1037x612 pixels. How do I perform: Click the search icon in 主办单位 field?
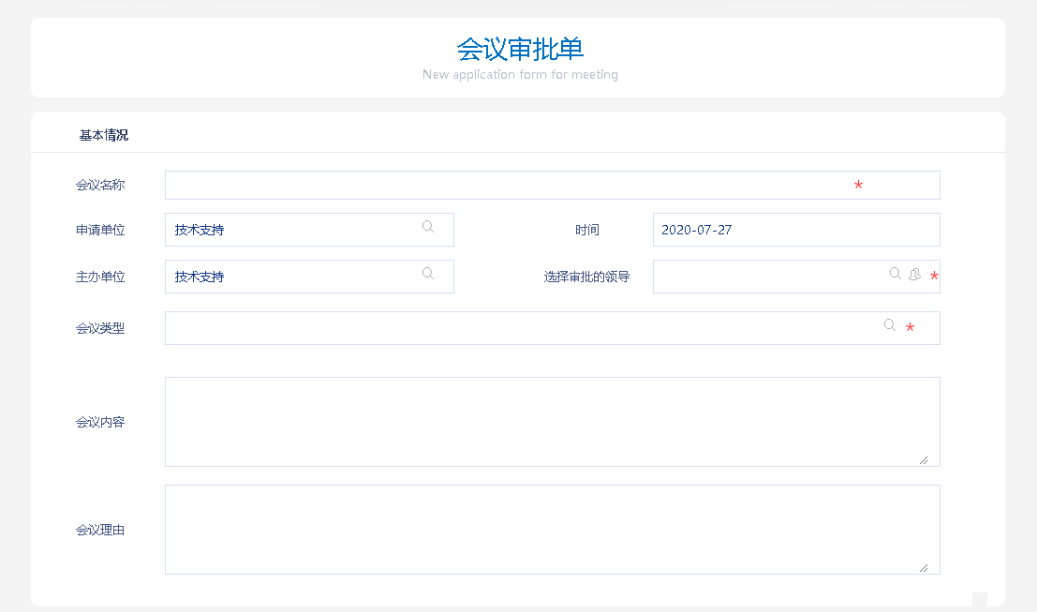[x=428, y=273]
